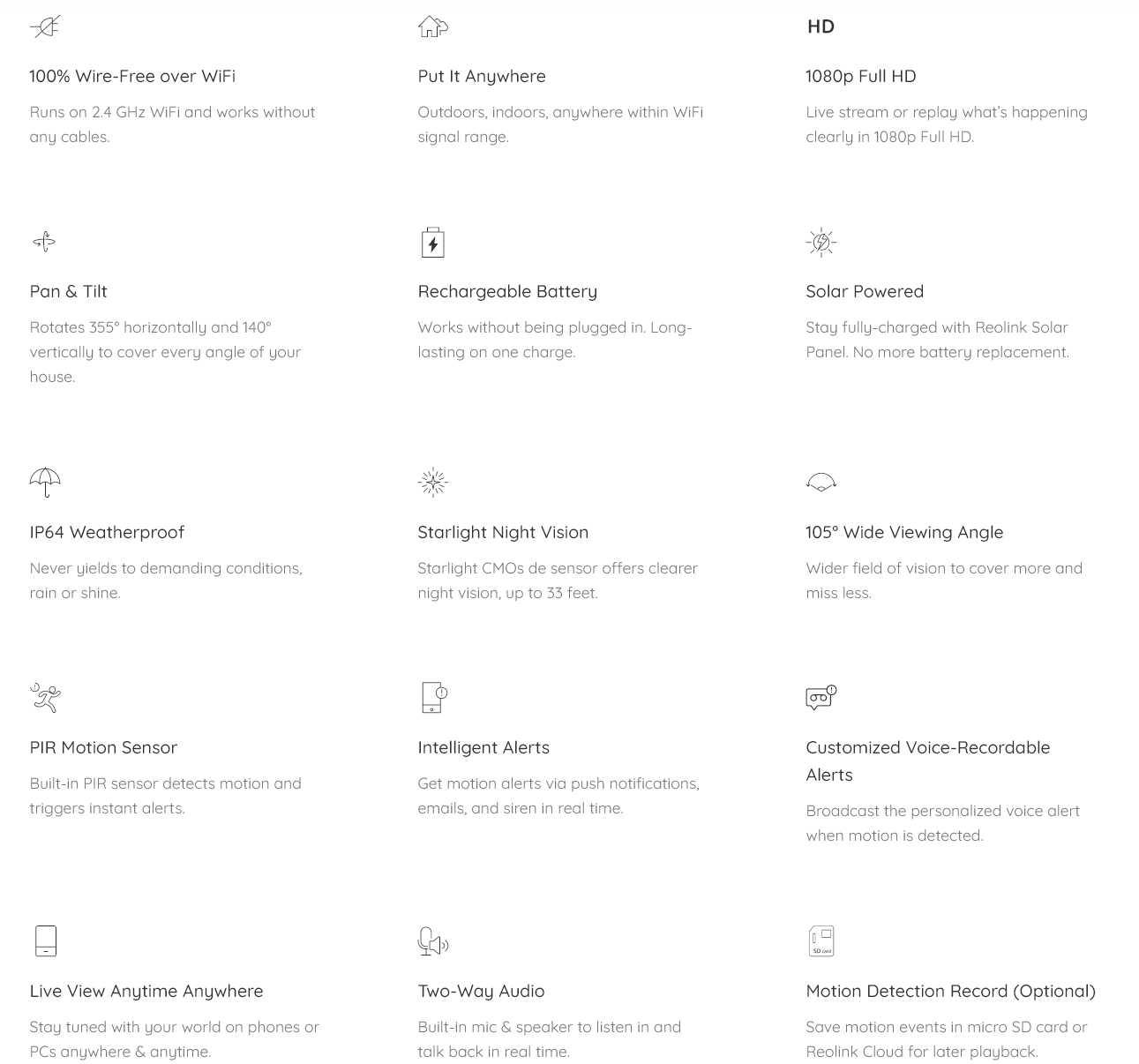Click the SD card storage icon

pyautogui.click(x=821, y=940)
